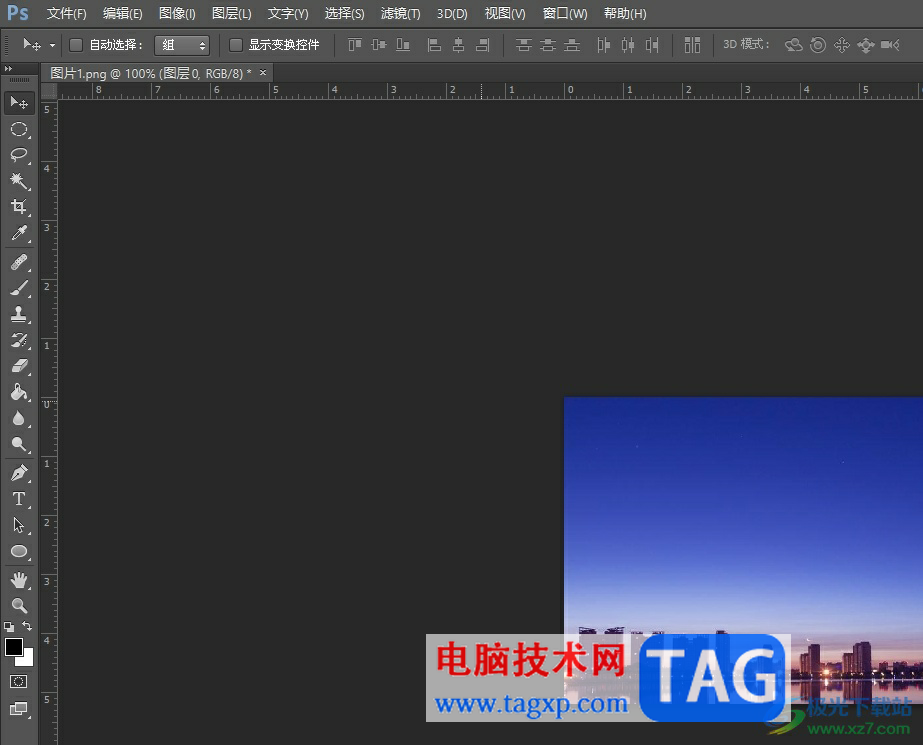Viewport: 923px width, 745px height.
Task: Select the Magic Wand tool
Action: (19, 181)
